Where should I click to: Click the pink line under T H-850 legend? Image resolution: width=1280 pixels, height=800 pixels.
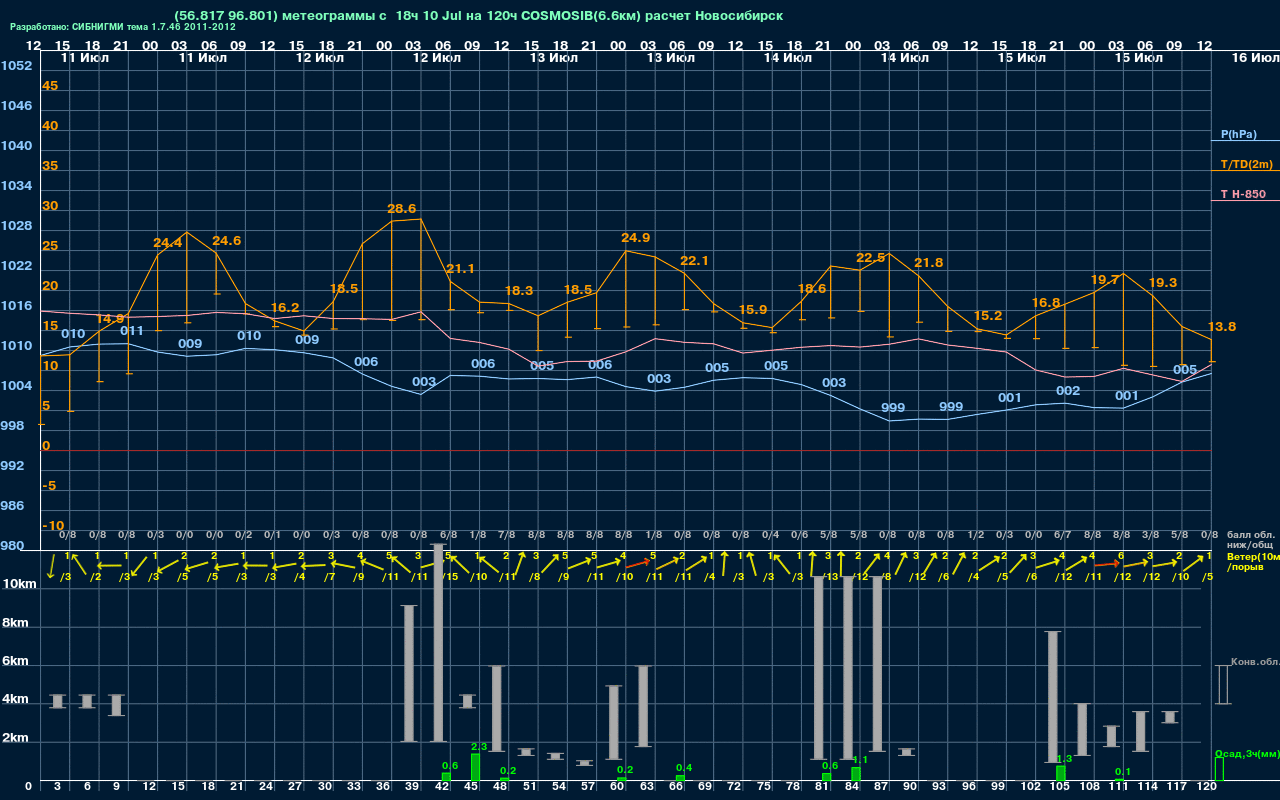[1245, 201]
